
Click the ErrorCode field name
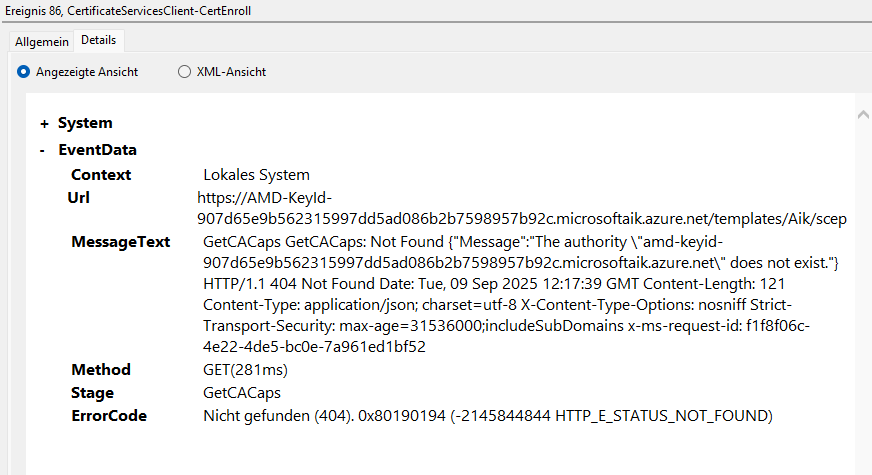(x=109, y=416)
